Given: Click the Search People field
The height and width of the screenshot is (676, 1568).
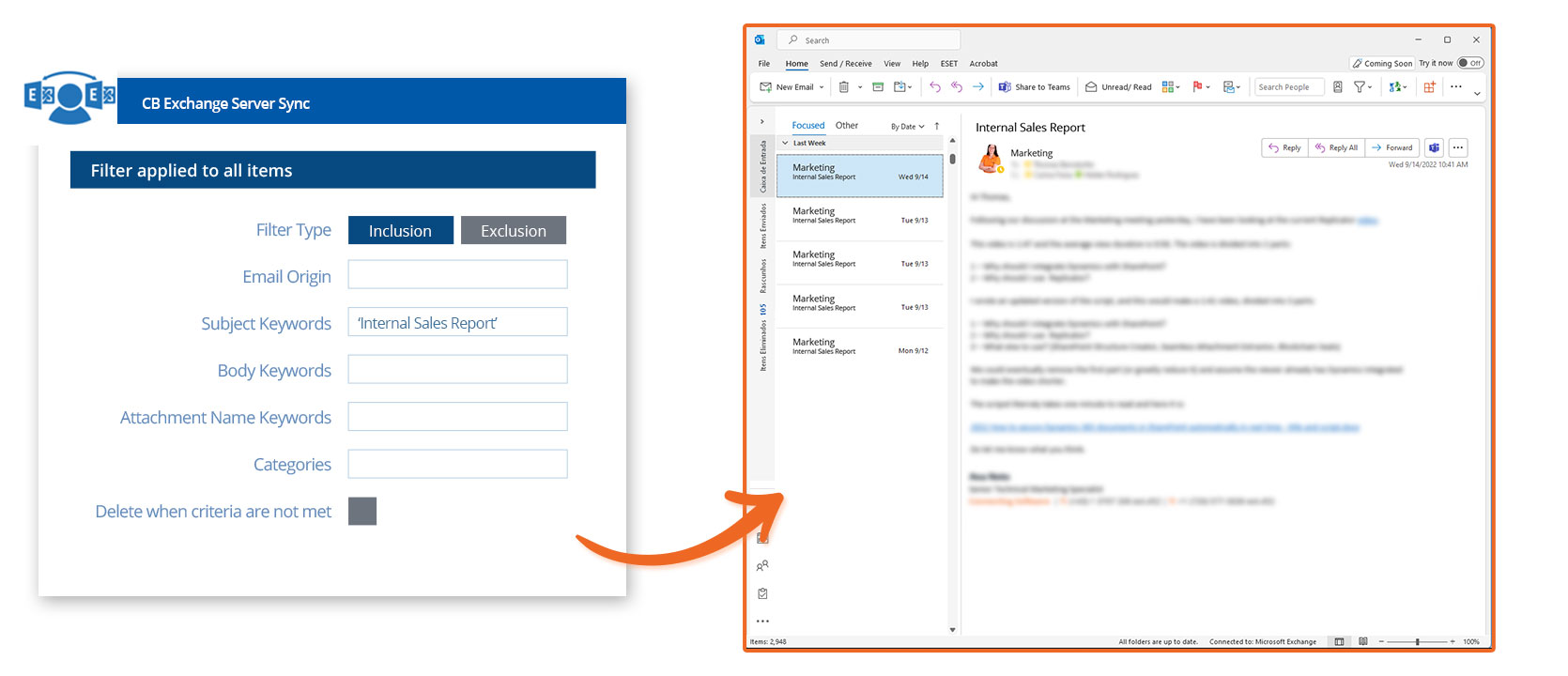Looking at the screenshot, I should [1289, 87].
